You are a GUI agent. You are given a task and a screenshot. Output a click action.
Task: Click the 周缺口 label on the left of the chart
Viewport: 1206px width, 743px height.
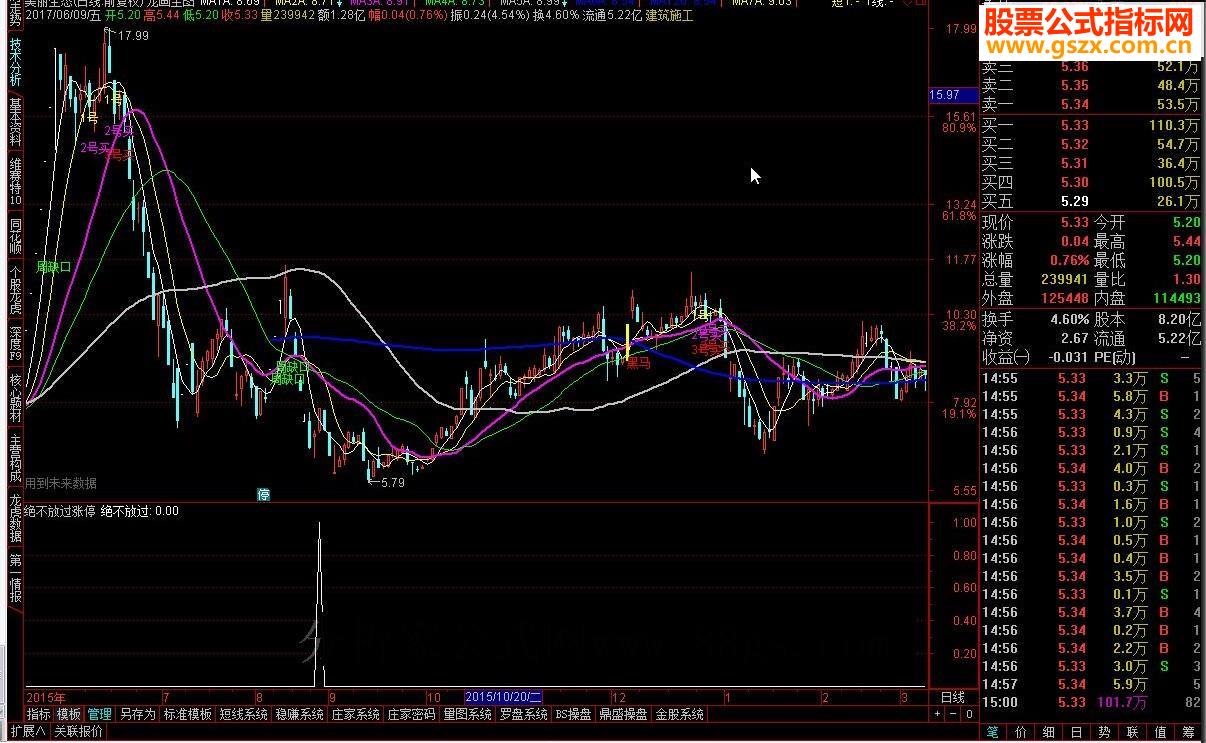54,267
